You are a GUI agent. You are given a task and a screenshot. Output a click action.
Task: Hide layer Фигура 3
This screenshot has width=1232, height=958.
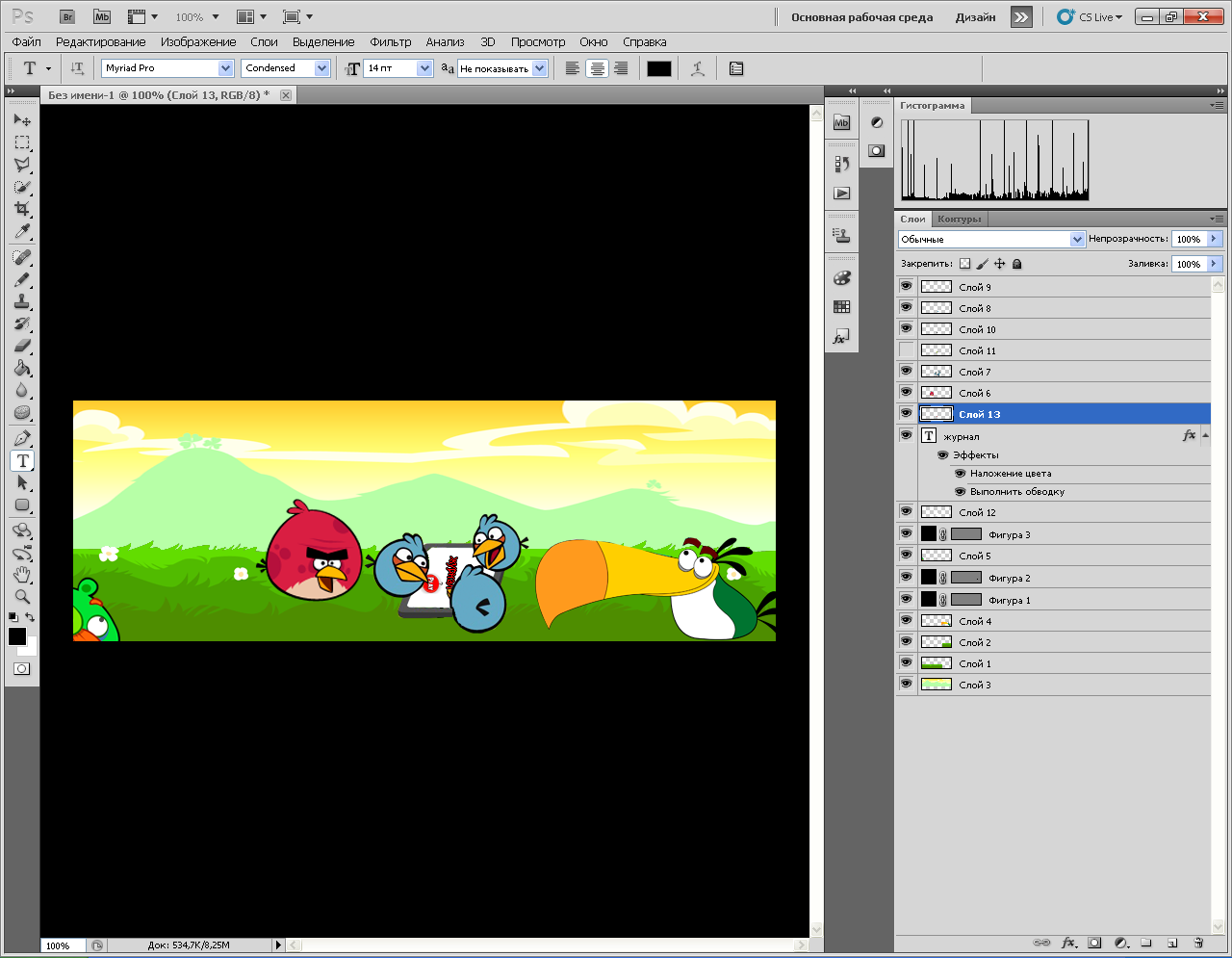pos(906,533)
